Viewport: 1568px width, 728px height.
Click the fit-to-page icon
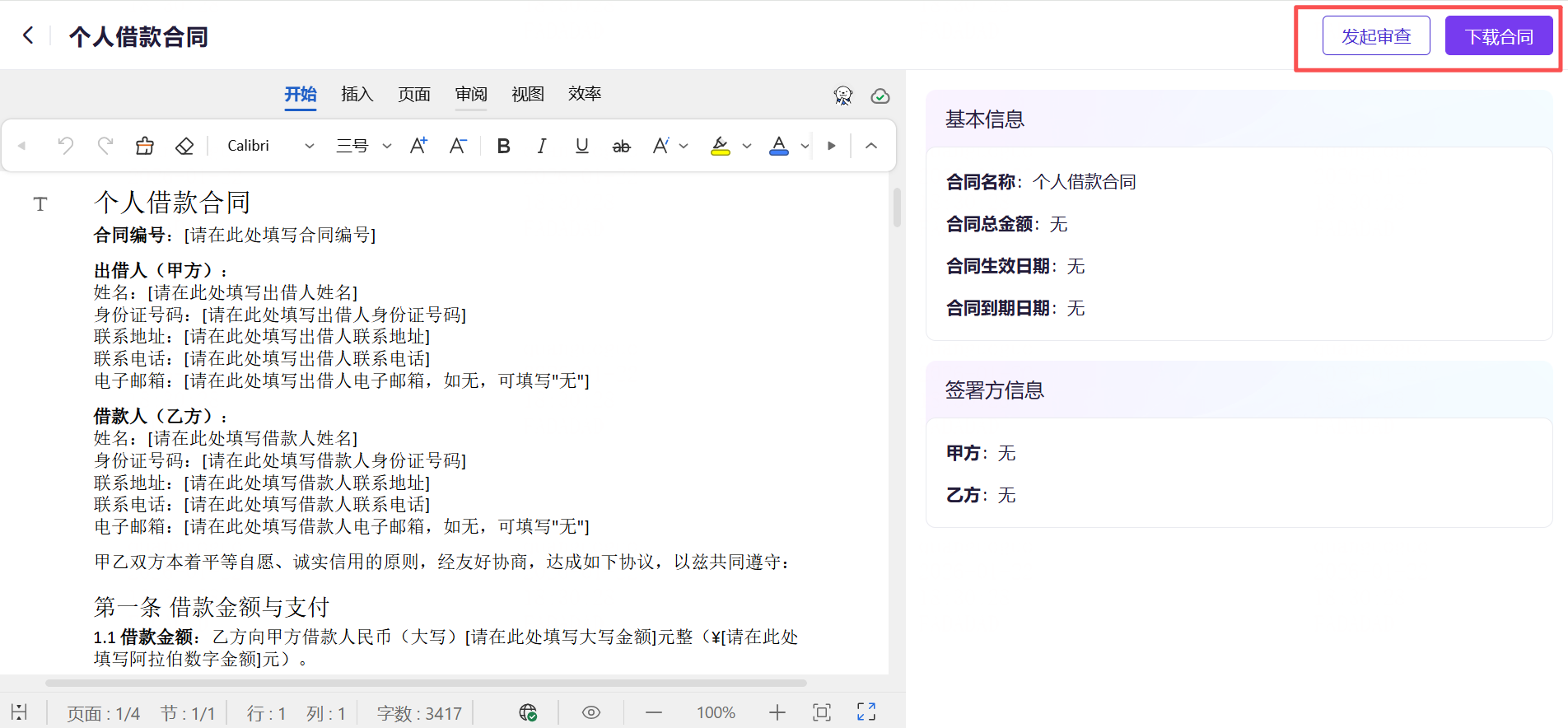[x=822, y=712]
